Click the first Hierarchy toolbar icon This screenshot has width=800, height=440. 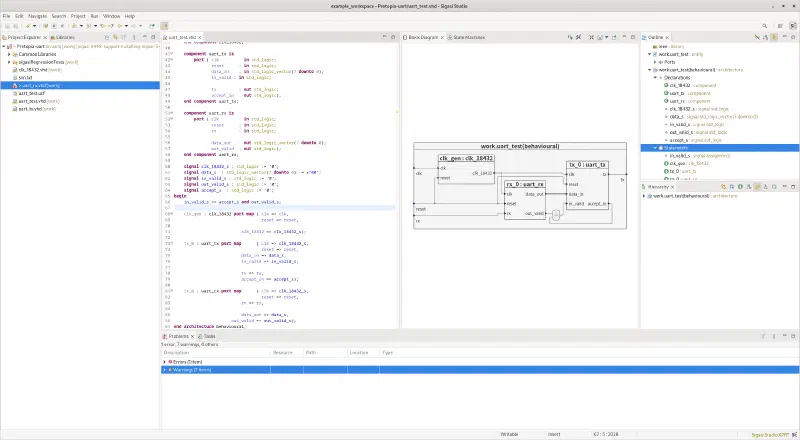pyautogui.click(x=723, y=187)
